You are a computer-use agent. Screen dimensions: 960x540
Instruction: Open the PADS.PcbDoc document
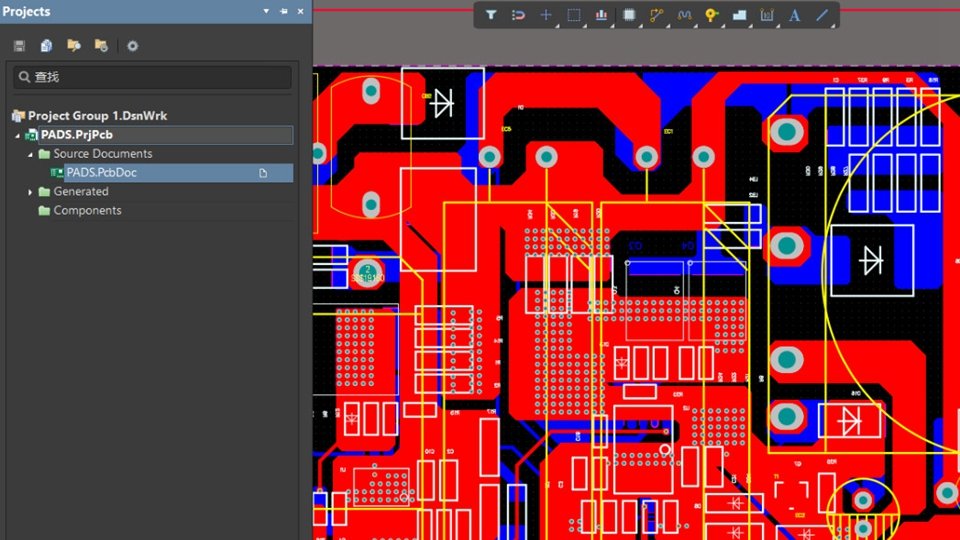coord(101,173)
